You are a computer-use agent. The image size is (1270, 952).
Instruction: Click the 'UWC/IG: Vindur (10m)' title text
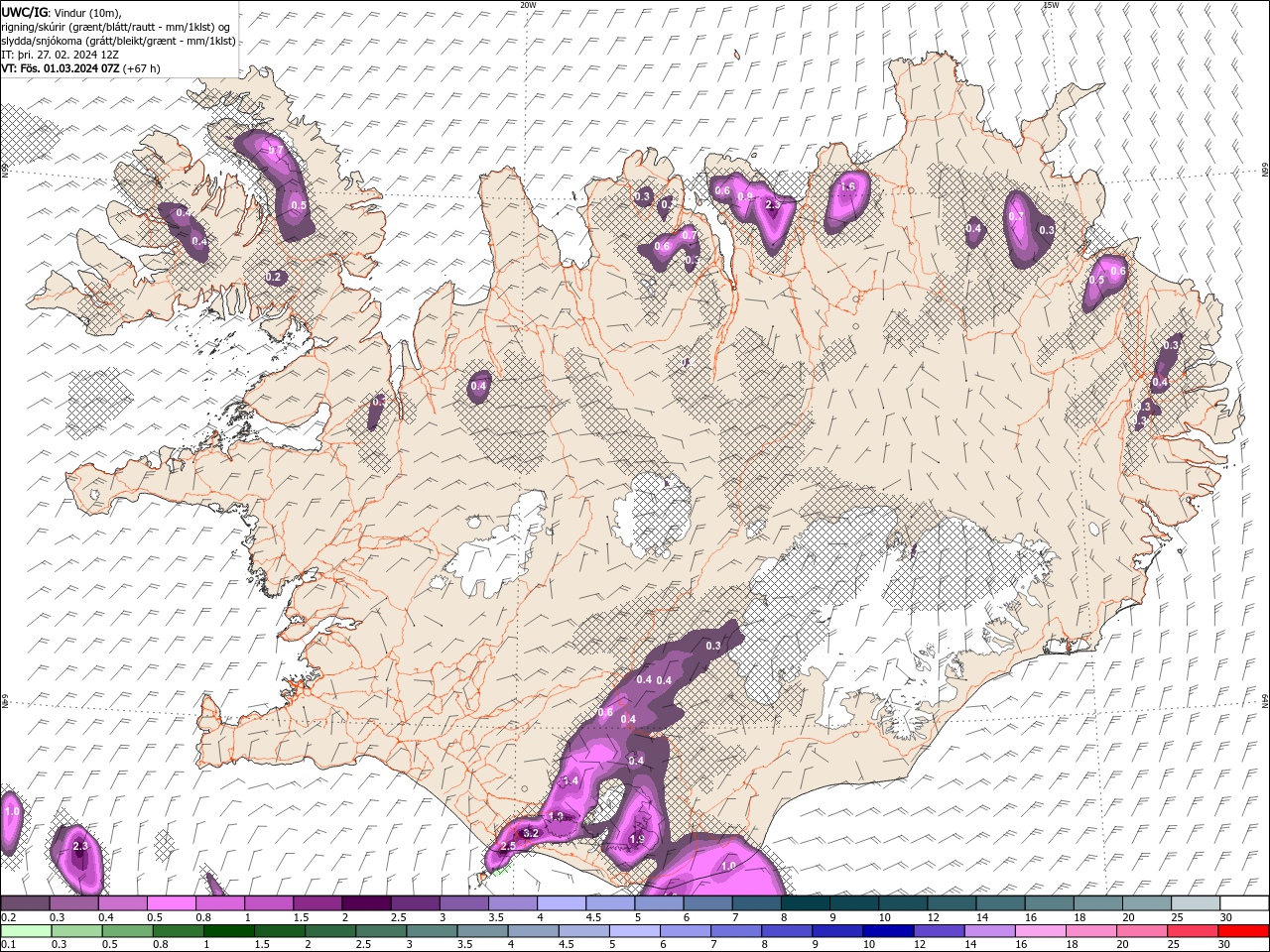[61, 12]
